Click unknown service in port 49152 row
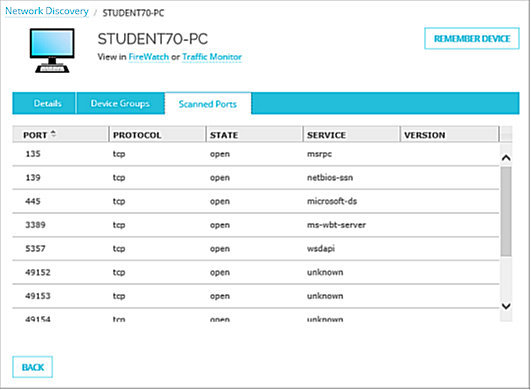The width and height of the screenshot is (531, 390). click(x=325, y=273)
